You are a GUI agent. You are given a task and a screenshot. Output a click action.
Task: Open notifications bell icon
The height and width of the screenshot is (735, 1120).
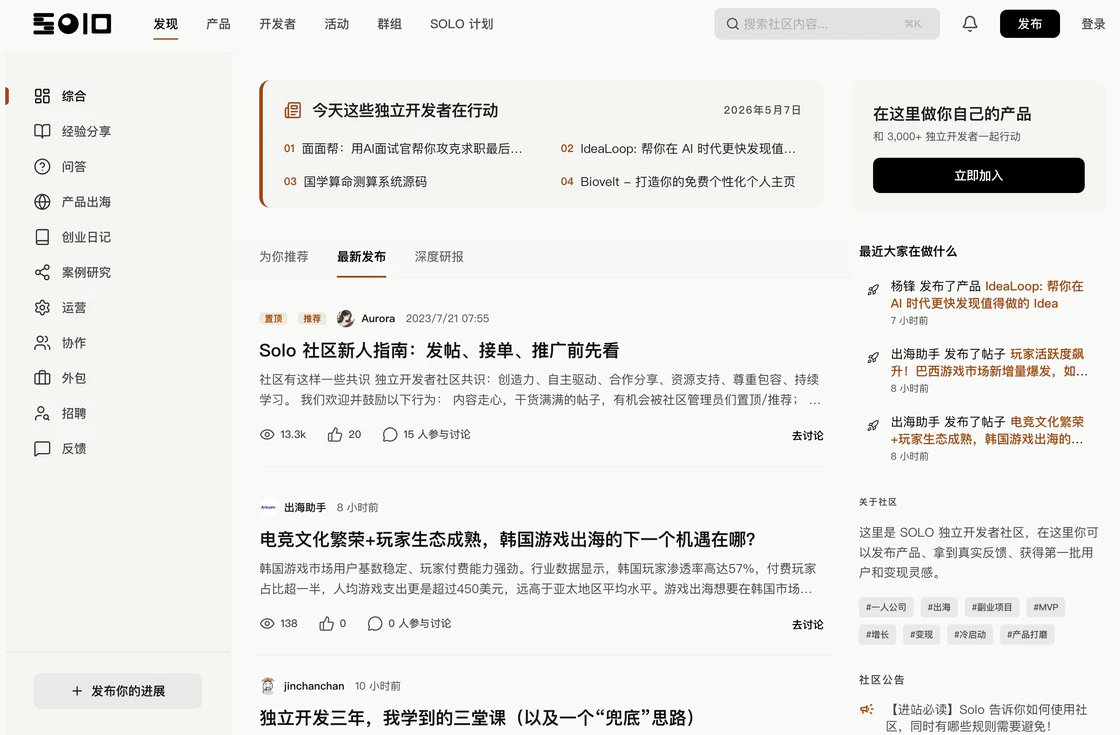click(x=969, y=24)
